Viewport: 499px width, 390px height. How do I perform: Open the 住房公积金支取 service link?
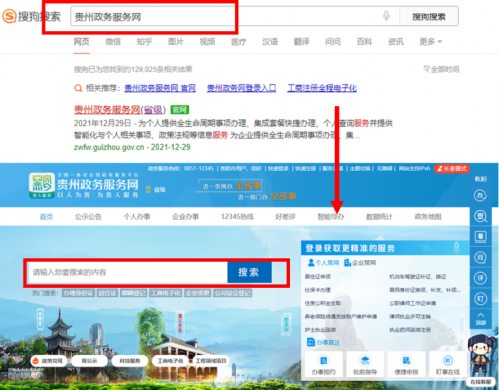[x=323, y=303]
